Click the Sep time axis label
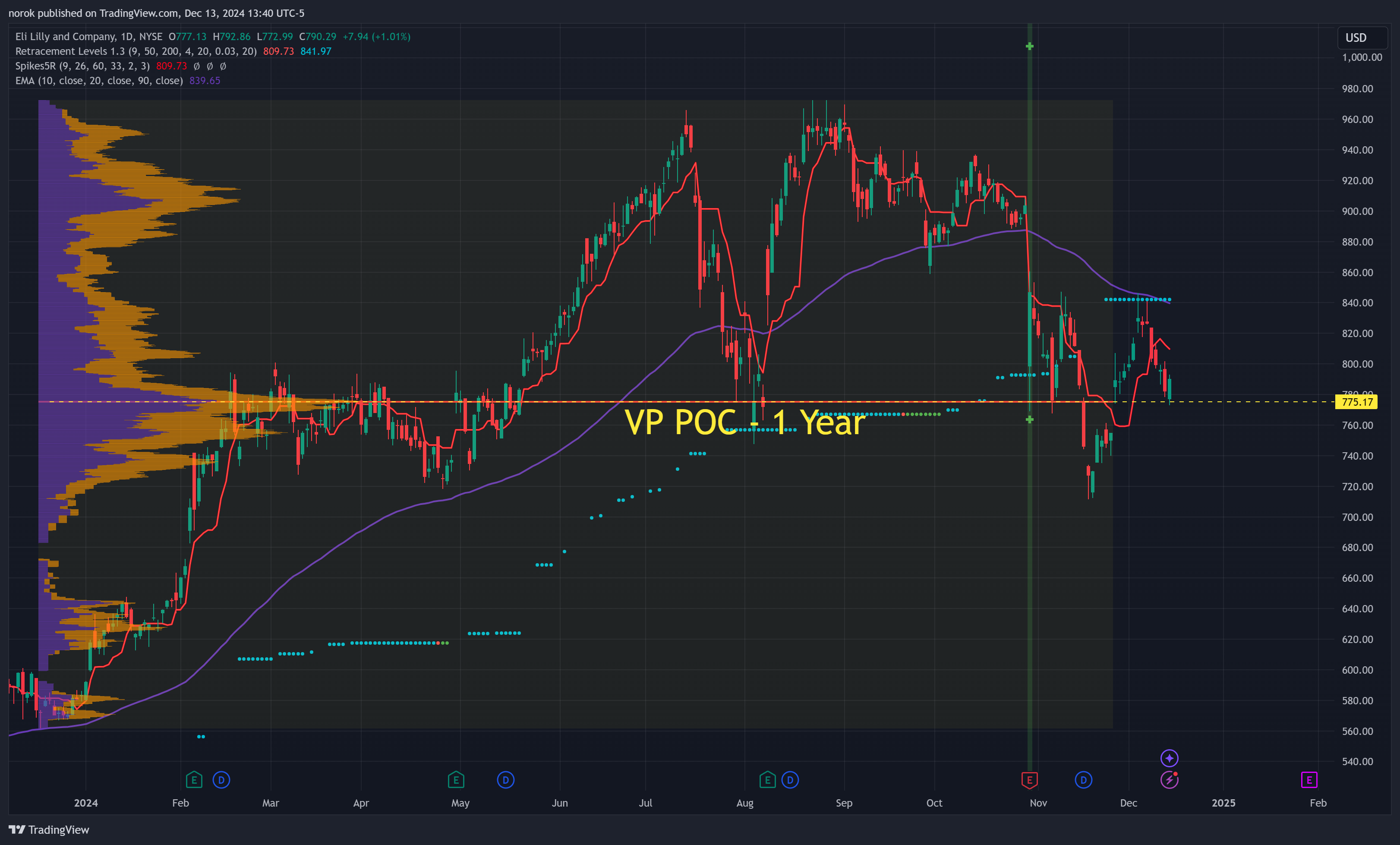 (x=844, y=803)
